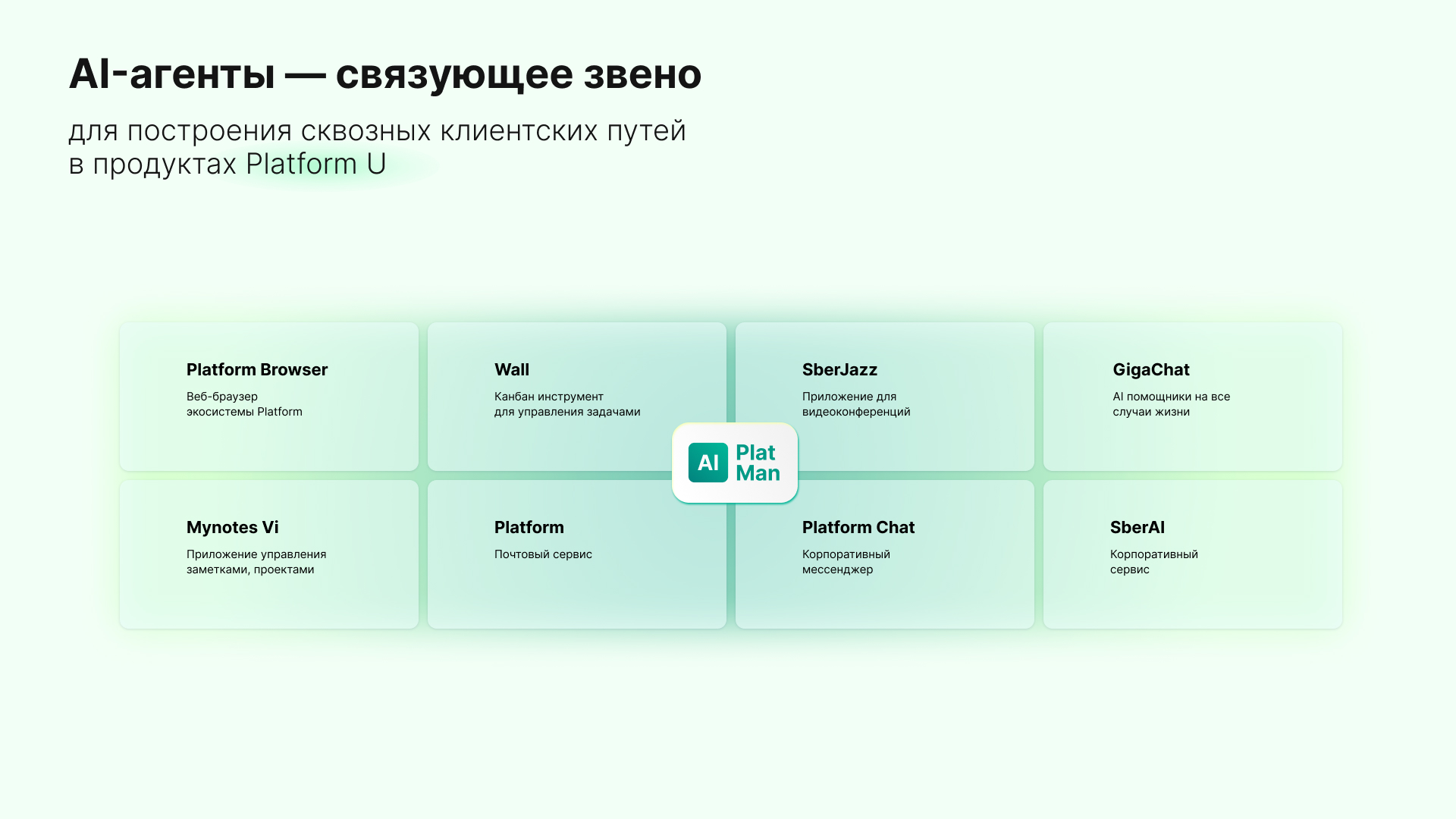Click the GigaChat heading text
1456x819 pixels.
(1150, 370)
